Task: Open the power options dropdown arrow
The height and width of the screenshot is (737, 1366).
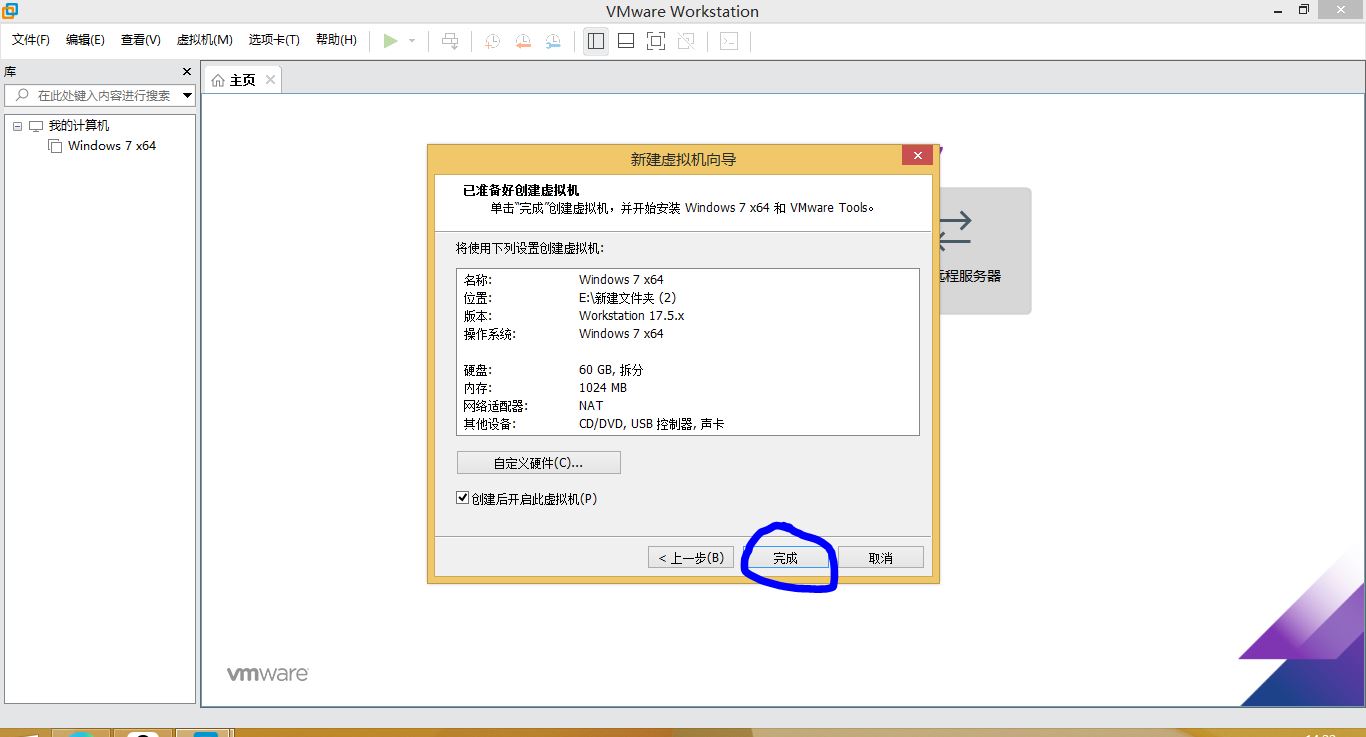Action: click(410, 41)
